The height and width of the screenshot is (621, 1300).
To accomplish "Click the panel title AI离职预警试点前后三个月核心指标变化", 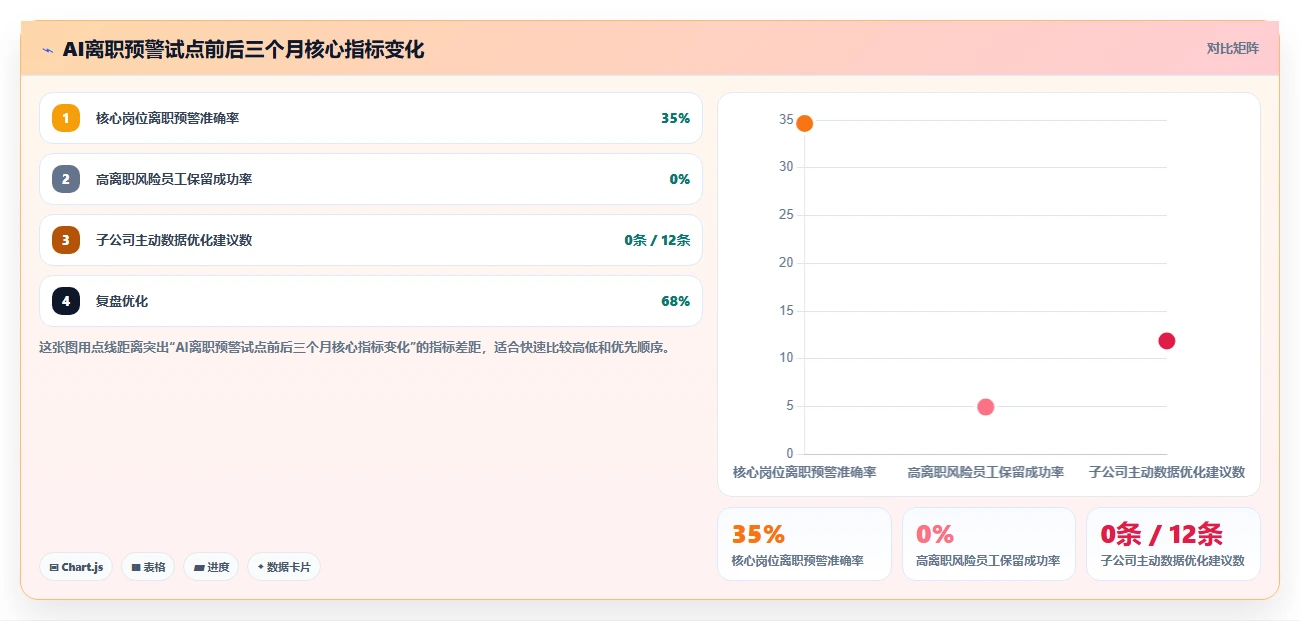I will coord(243,49).
